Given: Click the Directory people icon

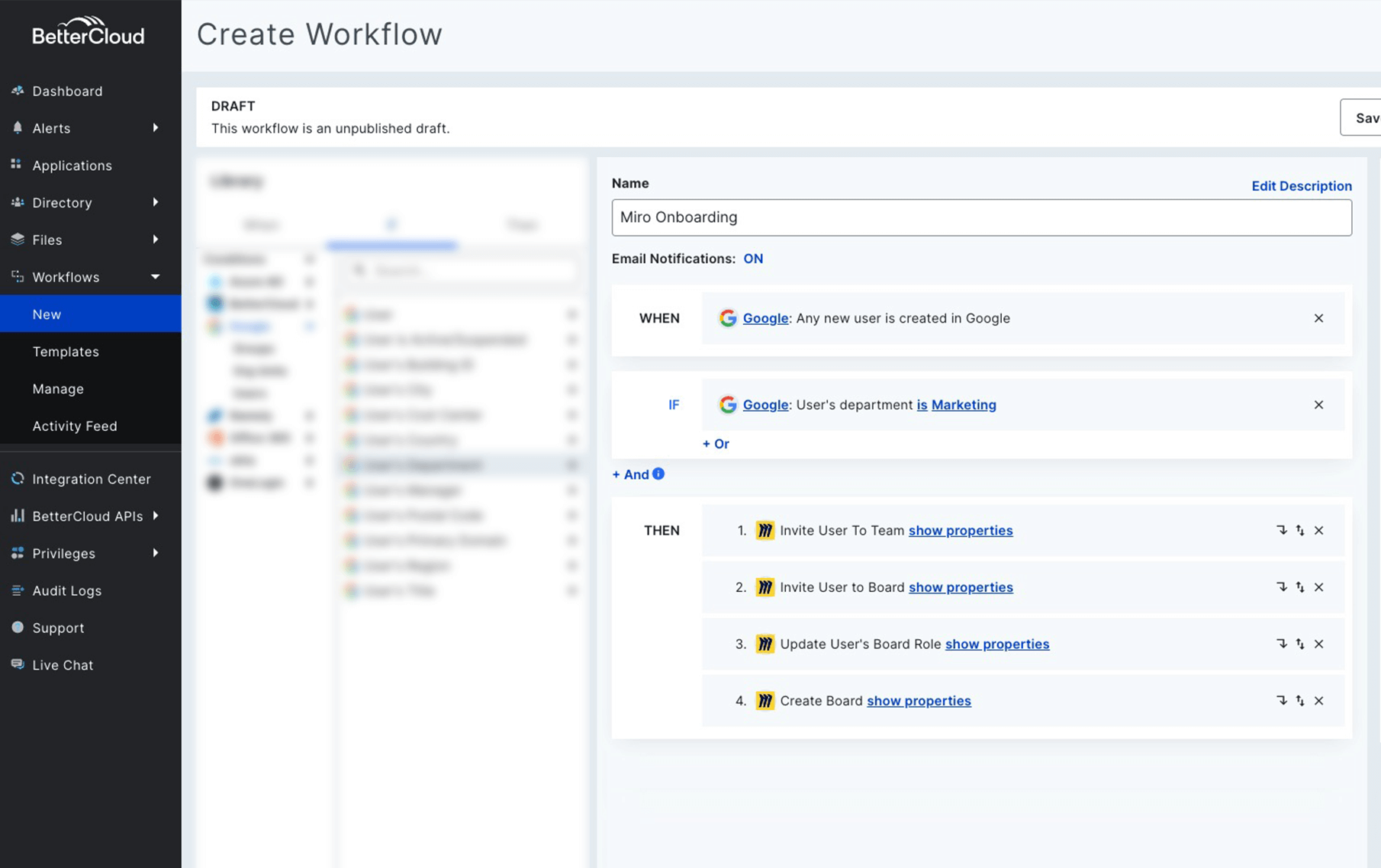Looking at the screenshot, I should (18, 202).
